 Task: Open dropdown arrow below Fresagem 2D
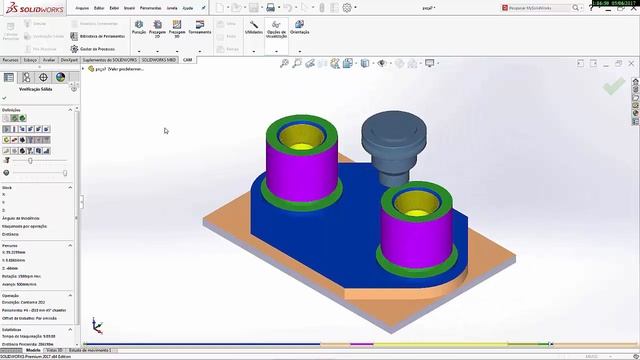(x=157, y=51)
